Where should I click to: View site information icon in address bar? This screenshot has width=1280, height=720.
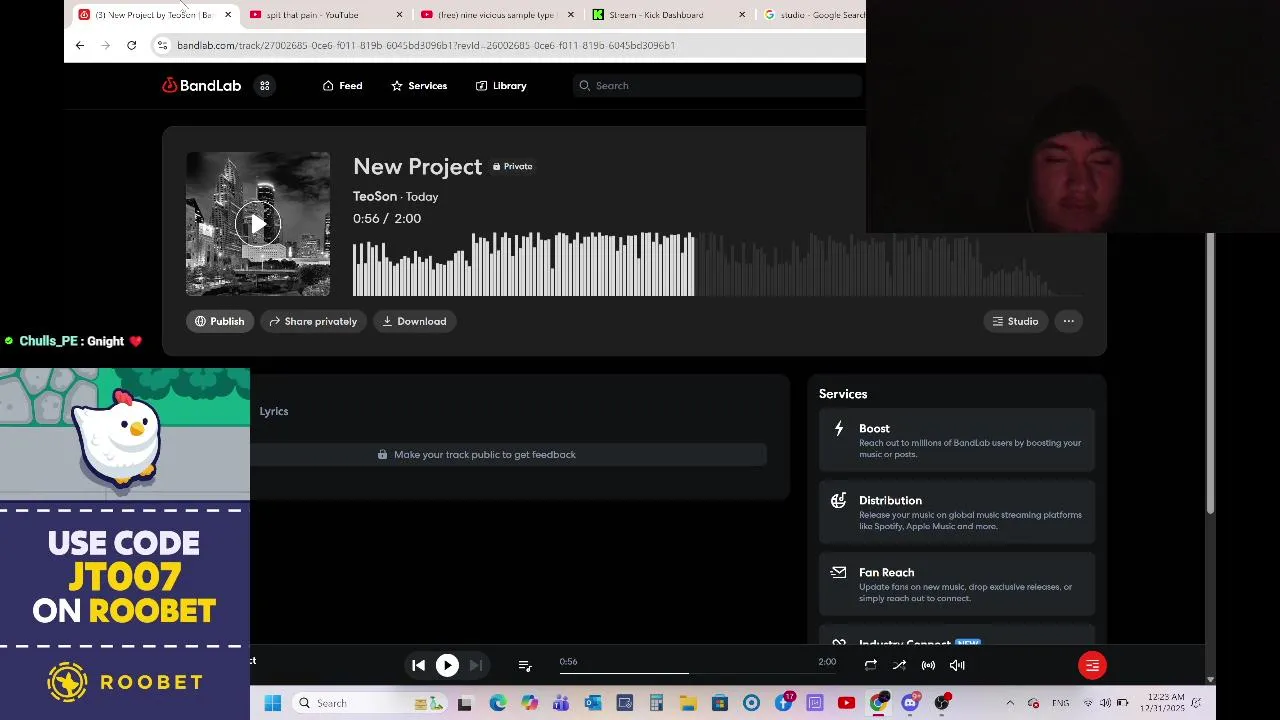pos(162,45)
